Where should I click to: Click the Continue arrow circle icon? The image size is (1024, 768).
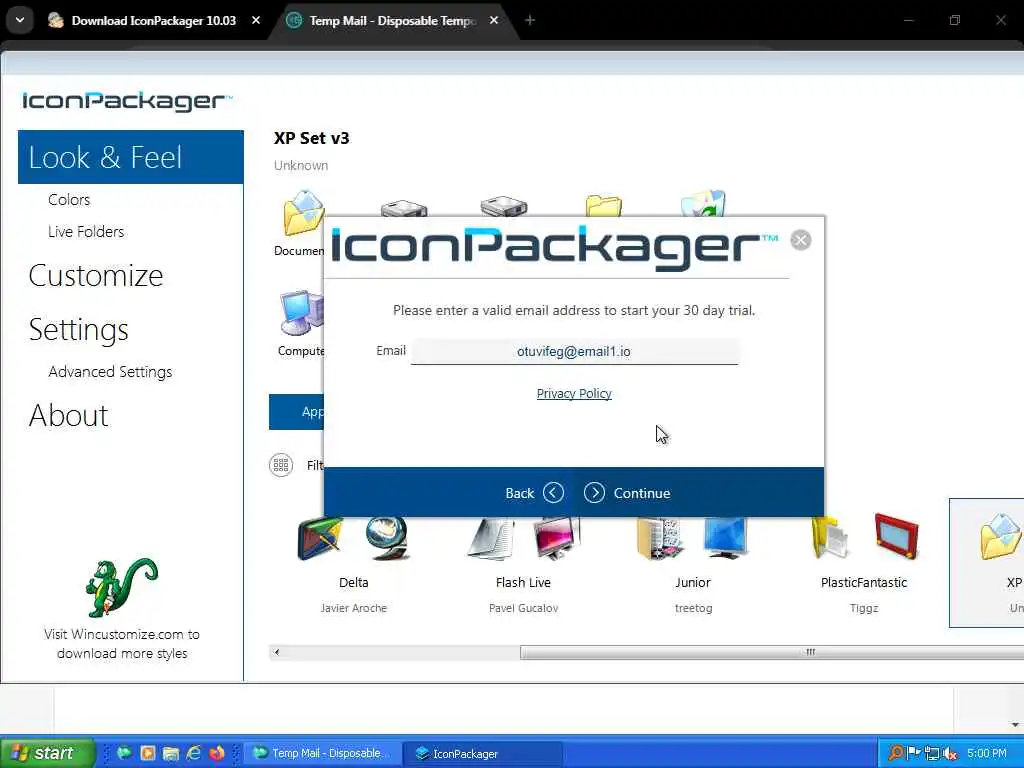pos(594,493)
